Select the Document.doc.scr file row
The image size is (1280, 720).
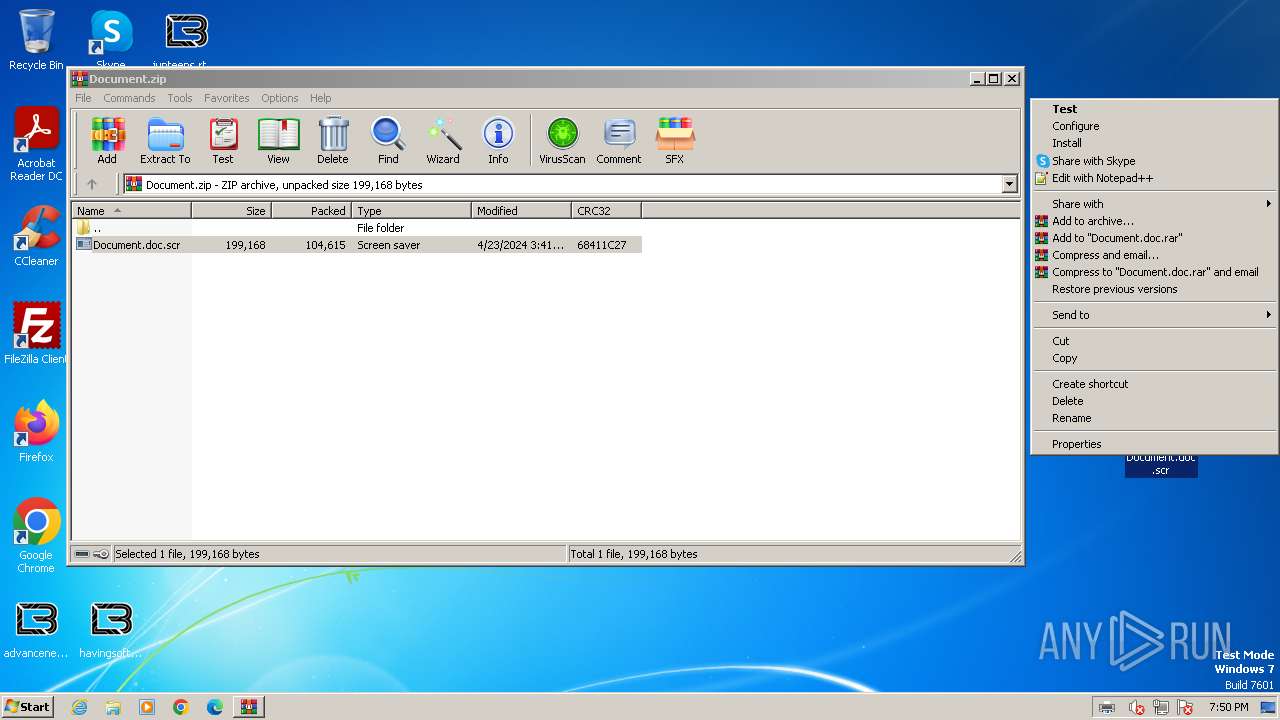(357, 245)
